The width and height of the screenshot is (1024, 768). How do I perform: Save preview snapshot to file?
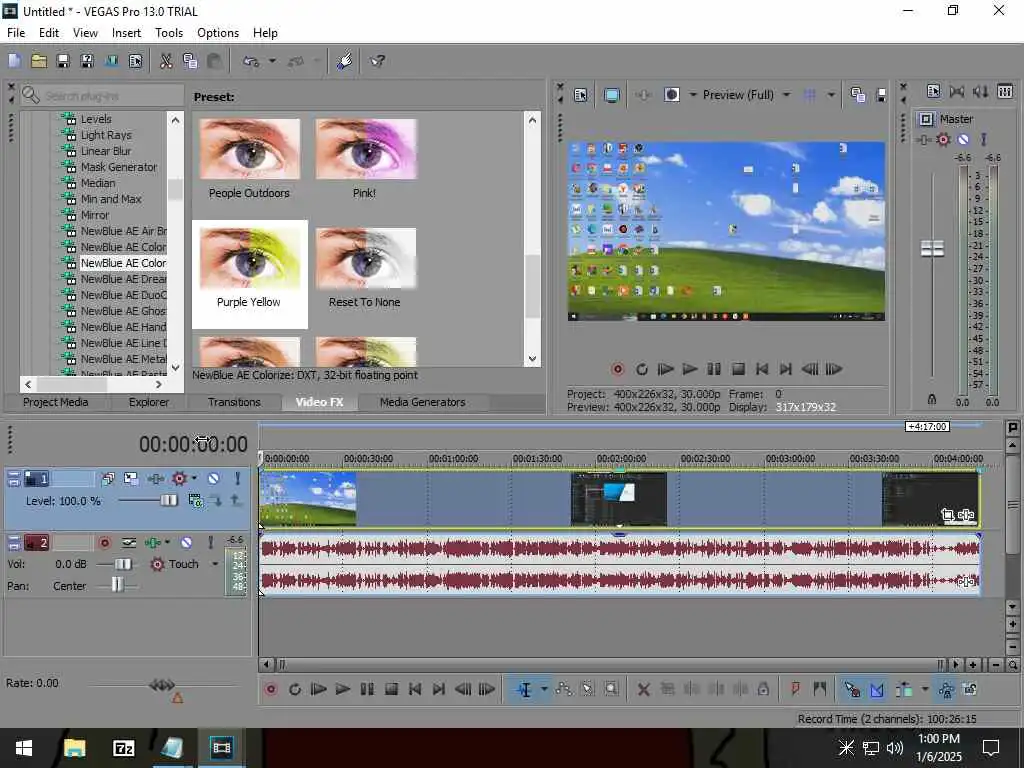coord(881,95)
